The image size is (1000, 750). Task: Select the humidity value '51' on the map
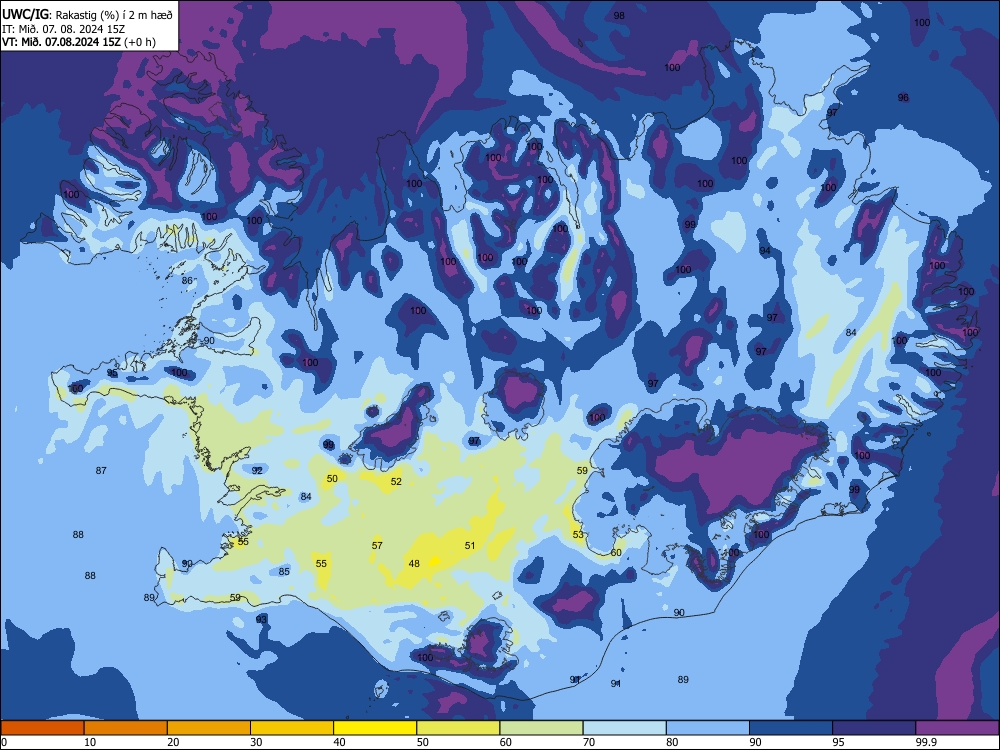[x=470, y=545]
